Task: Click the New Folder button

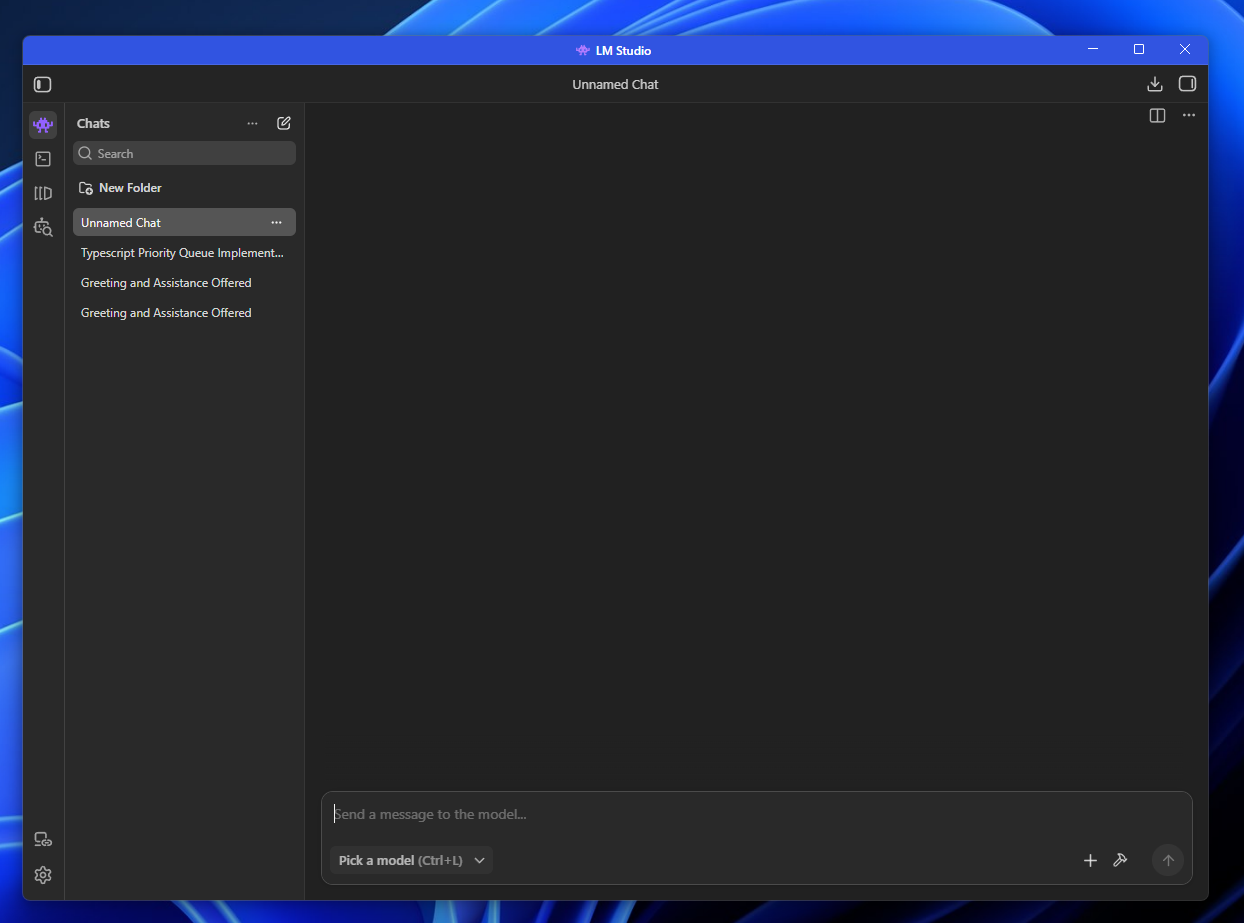Action: point(120,188)
